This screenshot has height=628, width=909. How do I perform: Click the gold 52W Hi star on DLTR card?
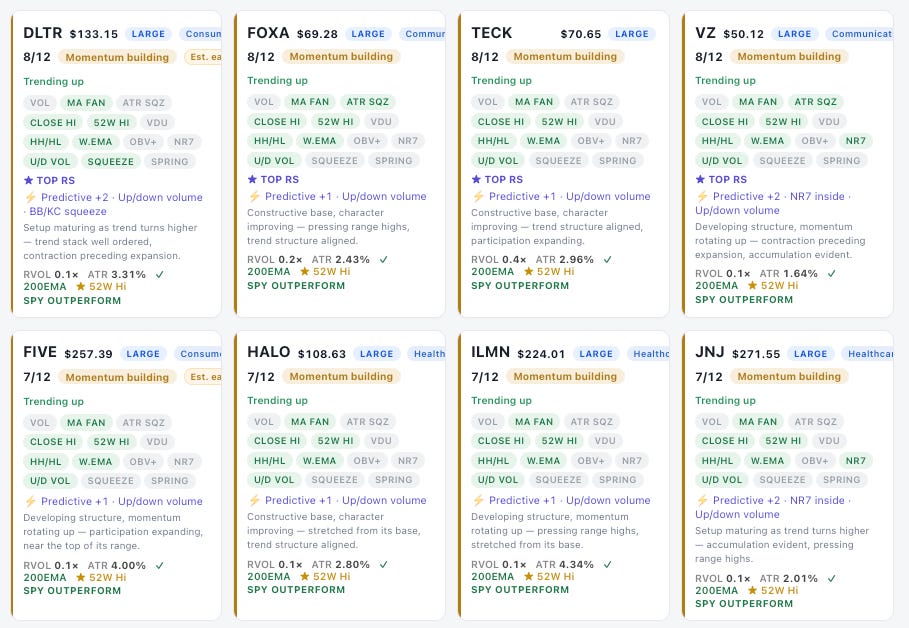81,286
